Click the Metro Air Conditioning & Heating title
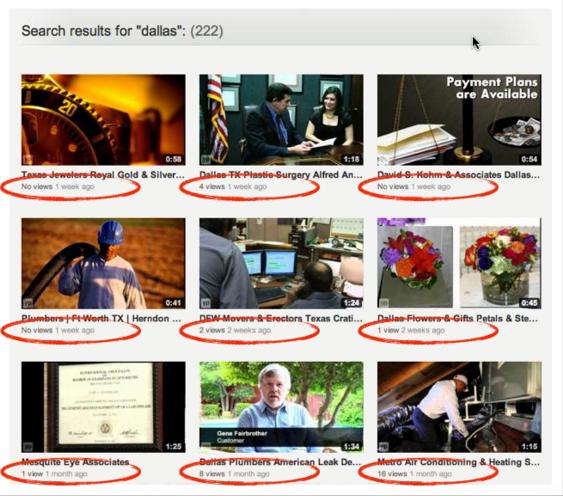Viewport: 563px width, 496px height. tap(459, 462)
